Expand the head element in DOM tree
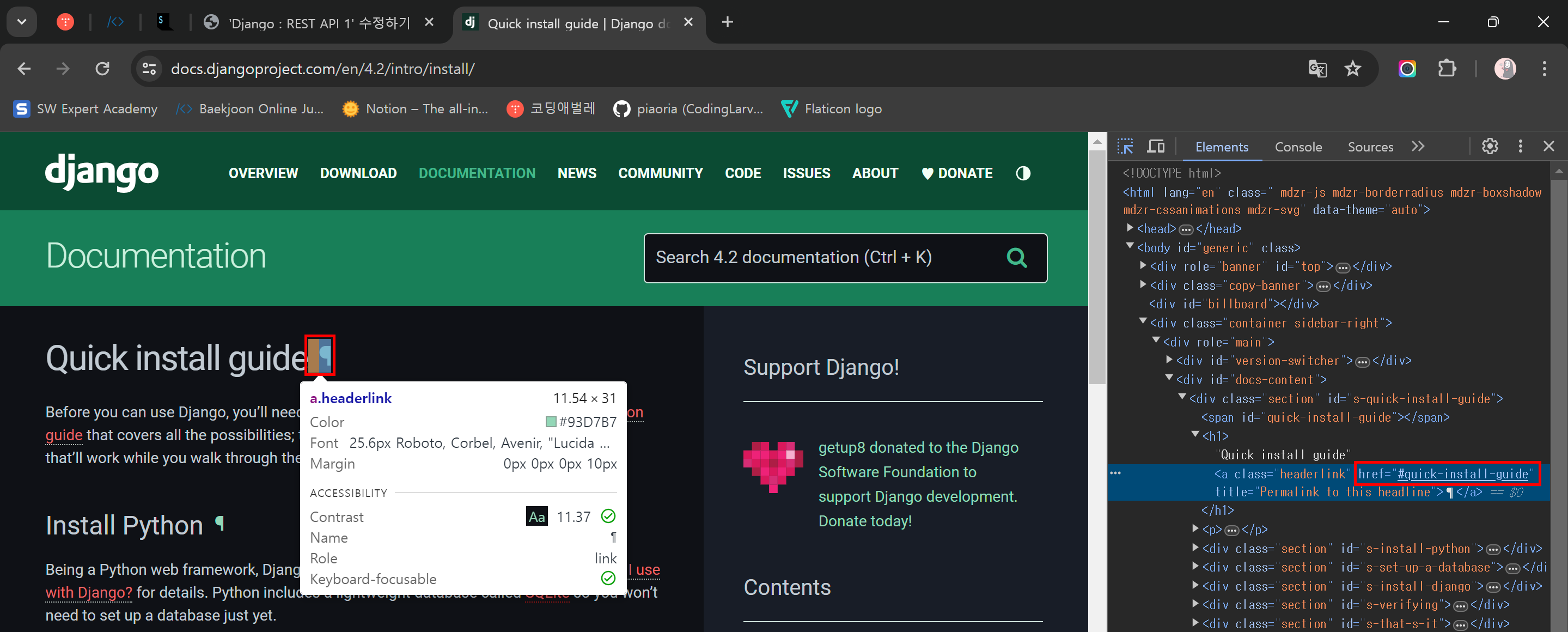Viewport: 1568px width, 632px height. 1130,228
